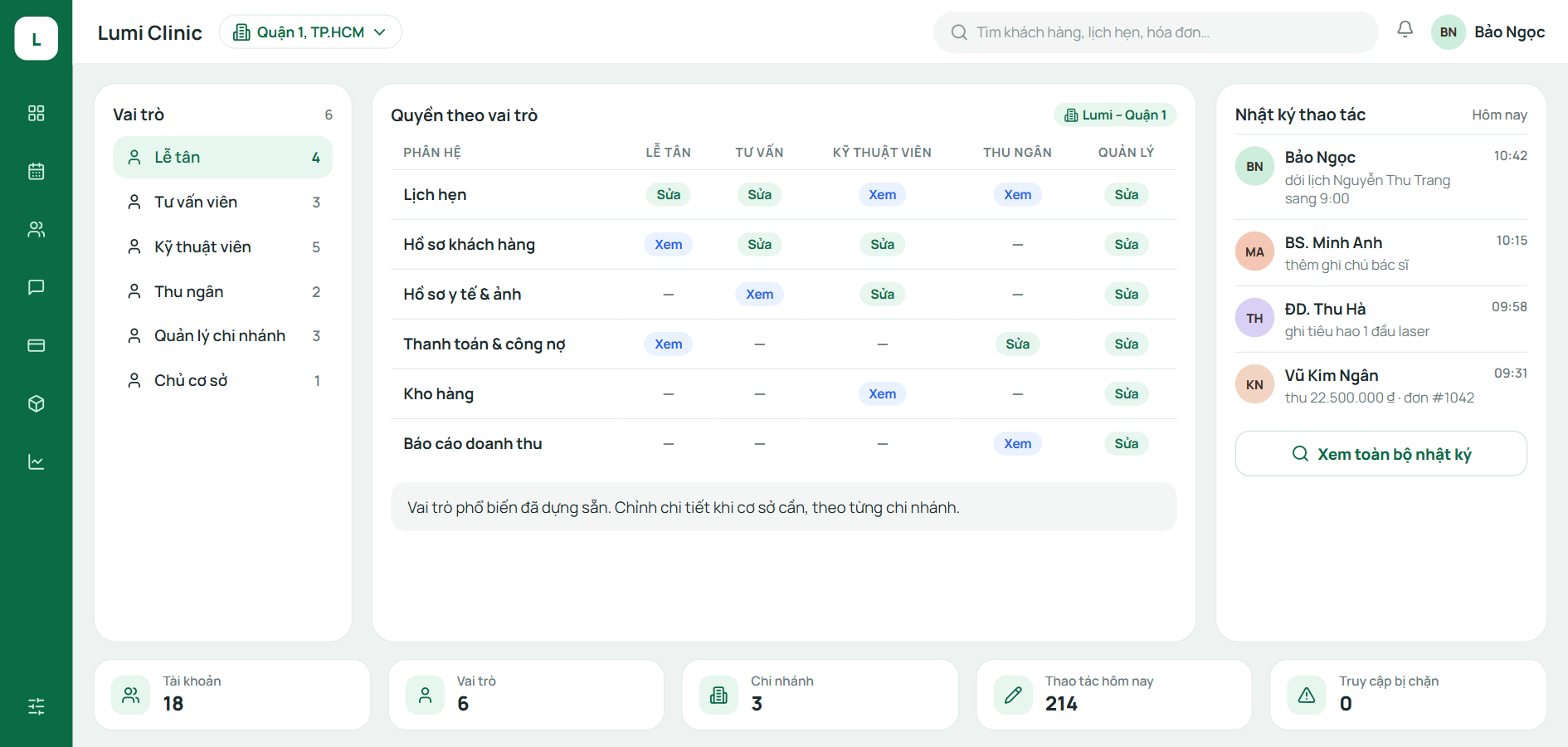
Task: Click the Chi nhánh card building icon
Action: (718, 695)
